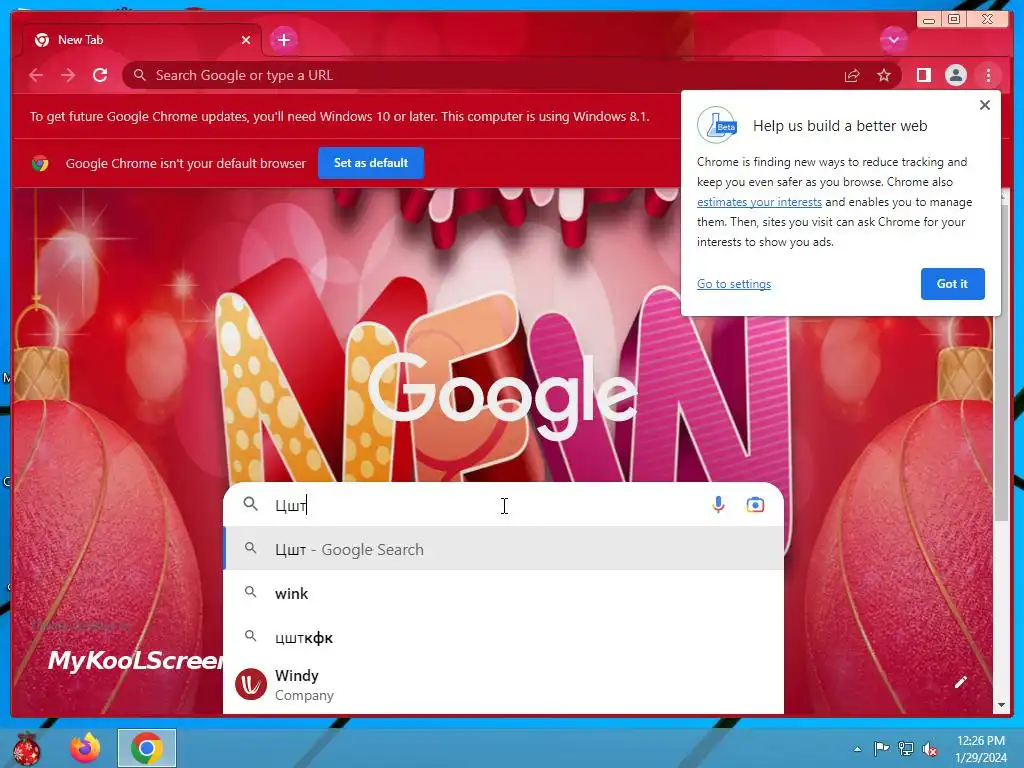Open the tab search dropdown arrow
1024x768 pixels.
click(x=893, y=40)
